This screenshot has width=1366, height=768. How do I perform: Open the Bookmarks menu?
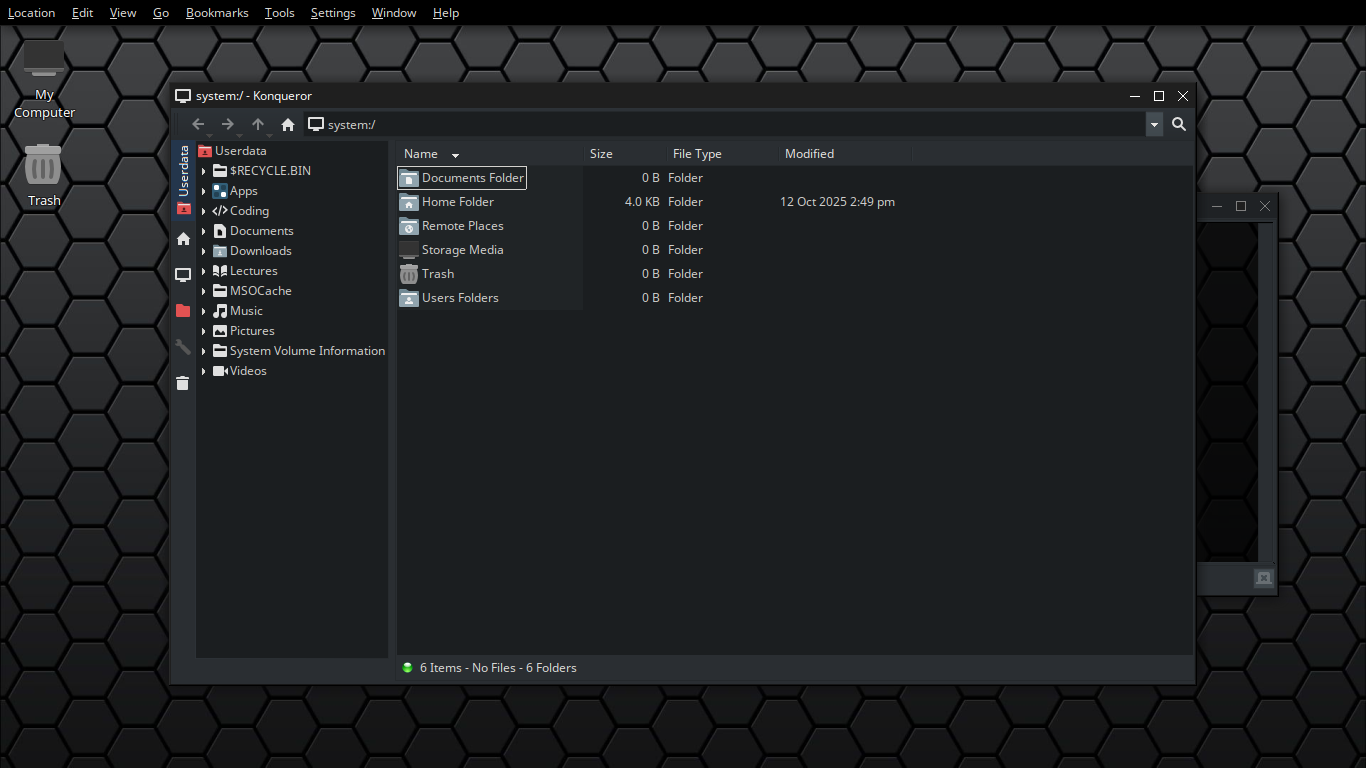tap(217, 13)
